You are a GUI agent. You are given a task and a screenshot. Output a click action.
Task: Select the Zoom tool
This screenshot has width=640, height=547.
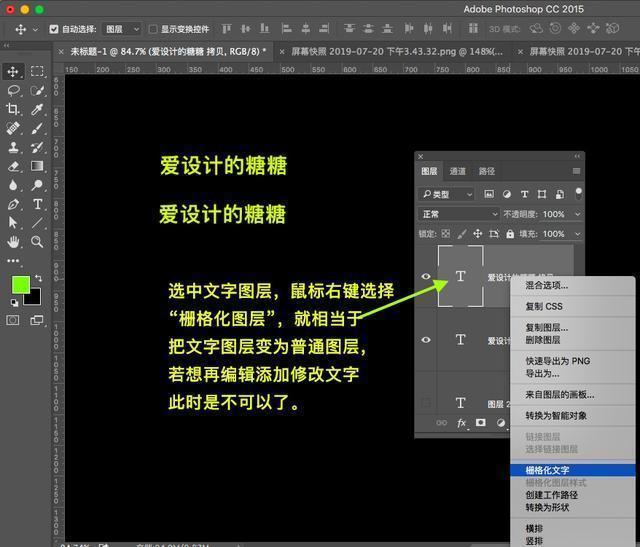[37, 242]
